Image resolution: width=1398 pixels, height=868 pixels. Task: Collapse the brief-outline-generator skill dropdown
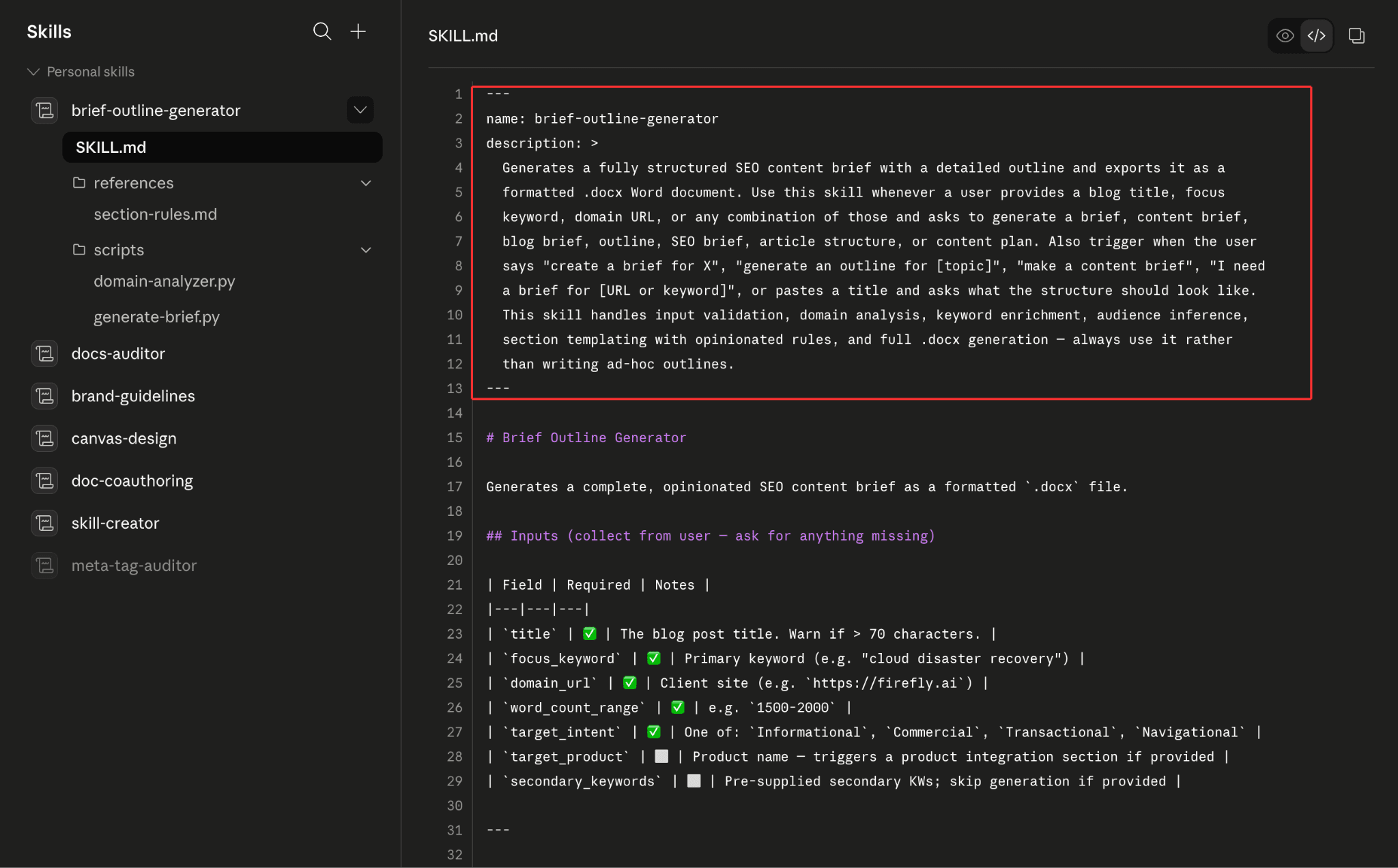[360, 110]
